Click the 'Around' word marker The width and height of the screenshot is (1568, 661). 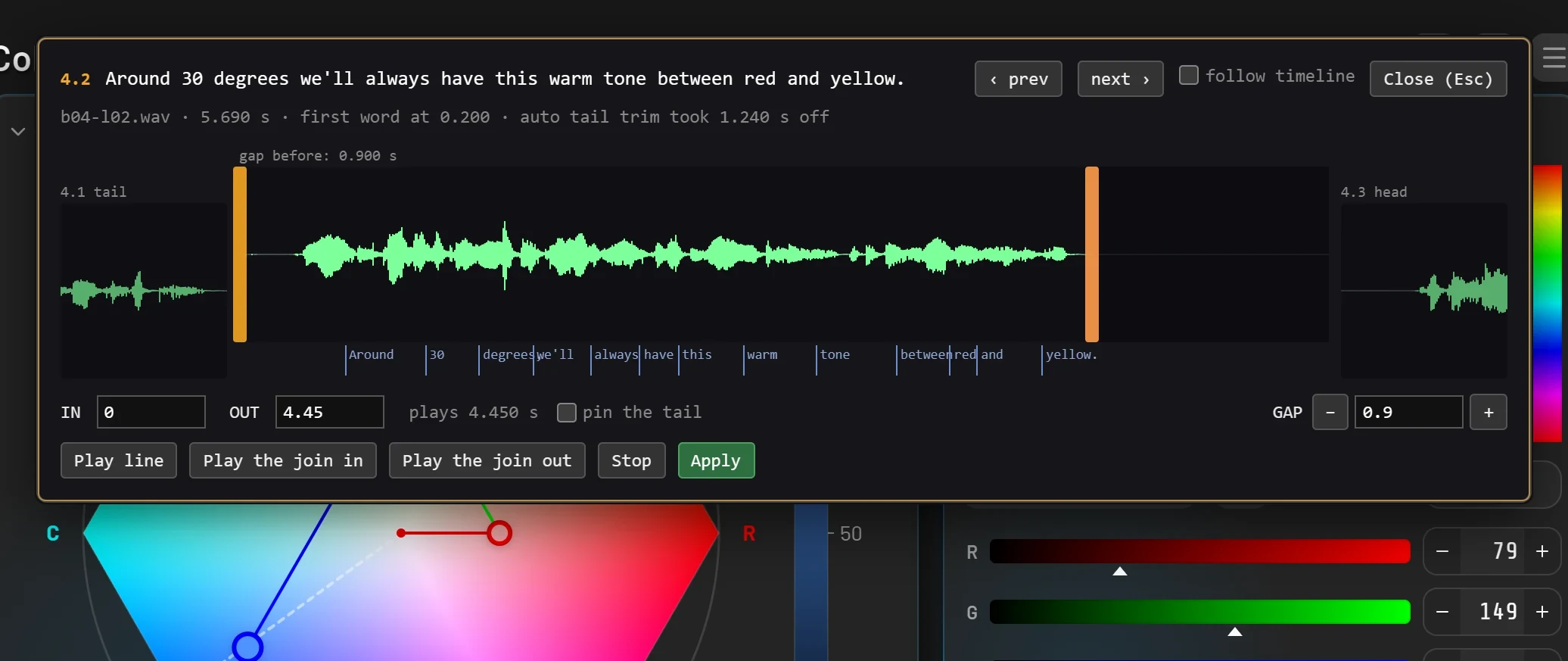tap(370, 355)
